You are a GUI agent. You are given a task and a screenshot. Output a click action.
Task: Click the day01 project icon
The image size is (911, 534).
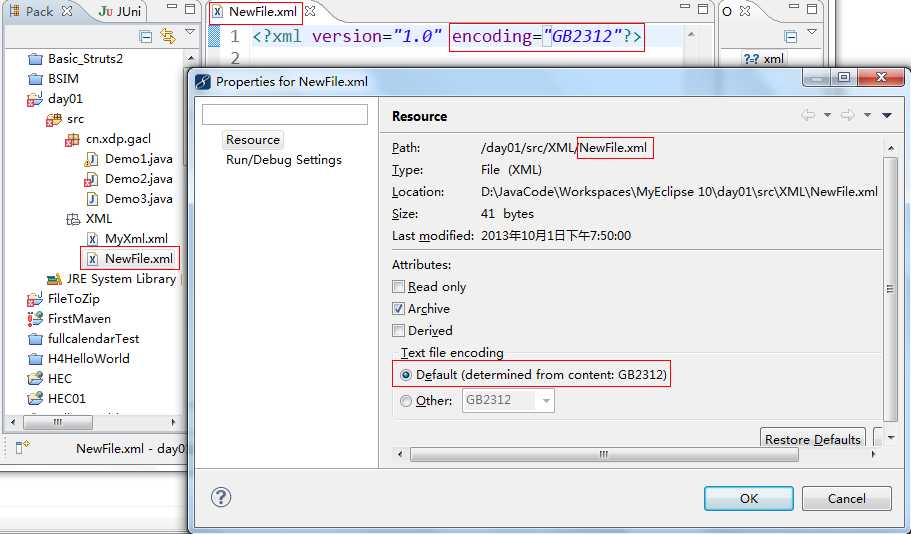(35, 99)
